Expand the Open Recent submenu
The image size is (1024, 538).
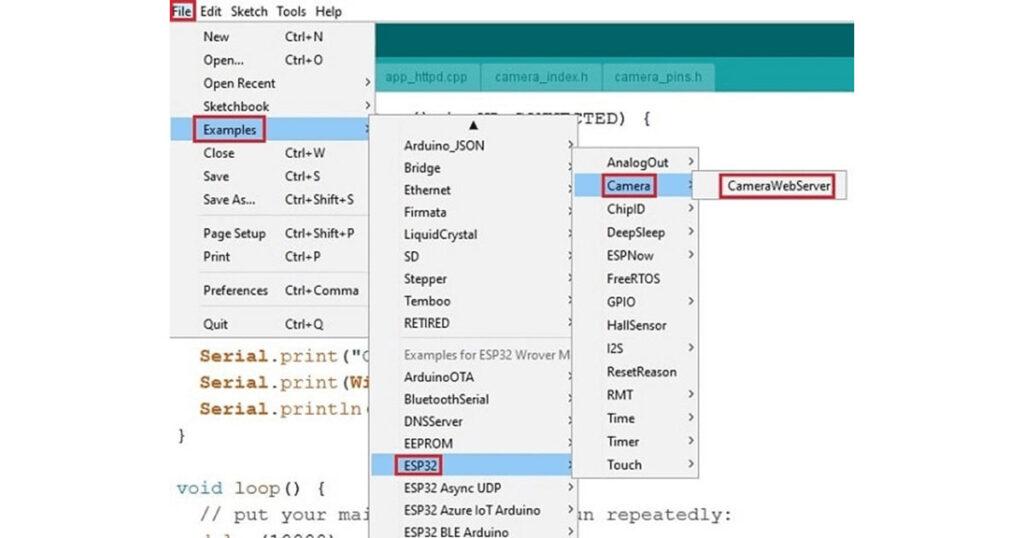point(240,83)
